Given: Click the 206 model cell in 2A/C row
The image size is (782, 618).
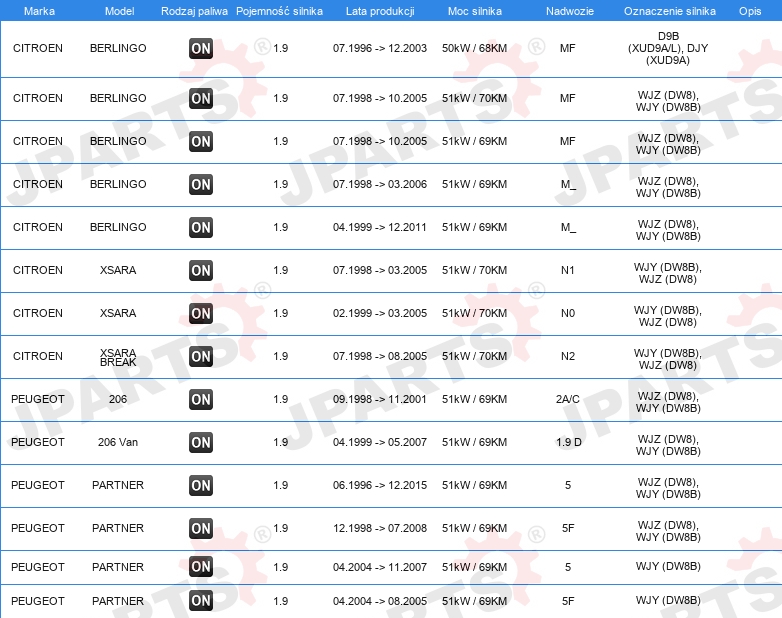Looking at the screenshot, I should [x=118, y=399].
